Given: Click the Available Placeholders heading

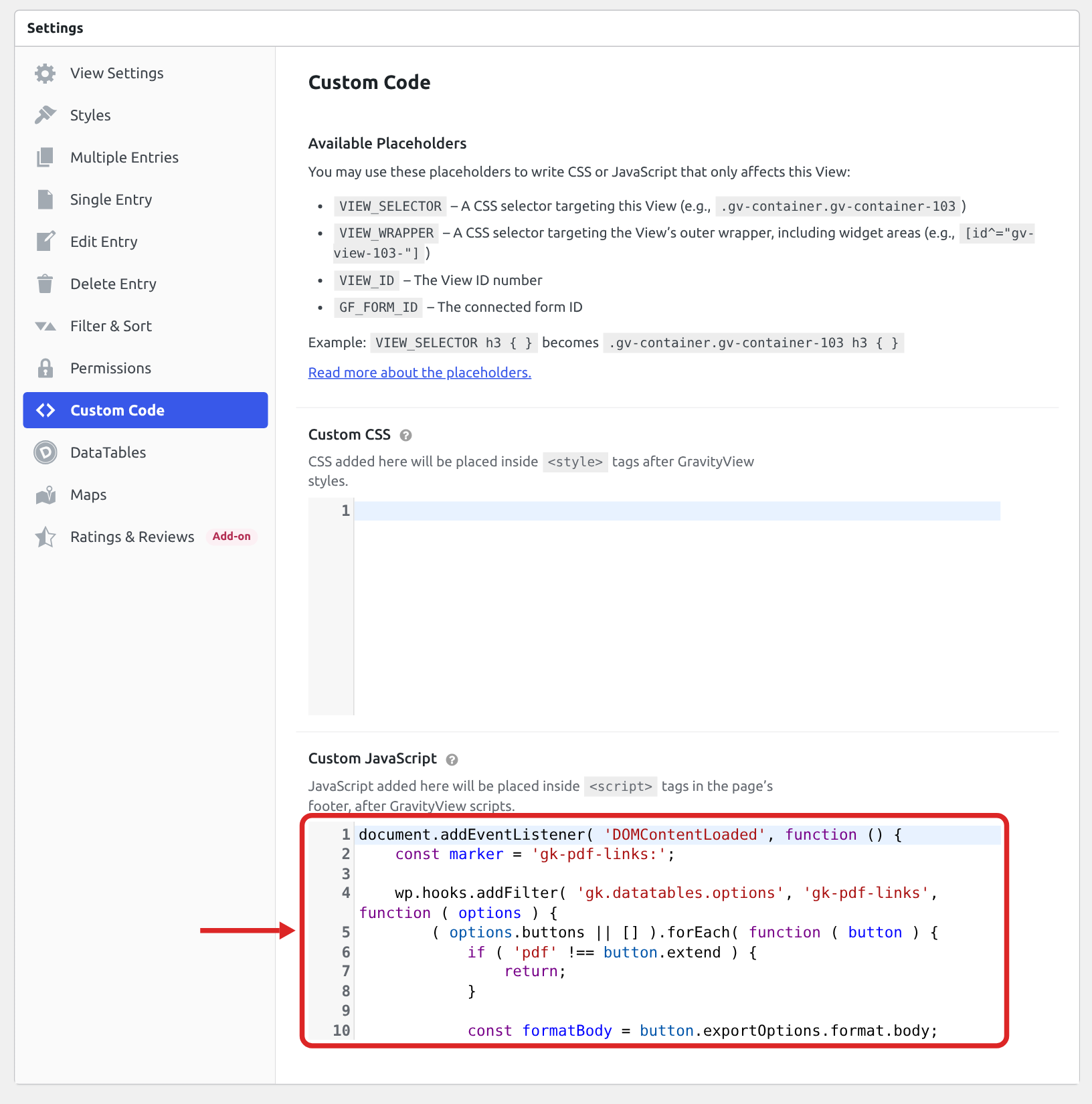Looking at the screenshot, I should 387,143.
